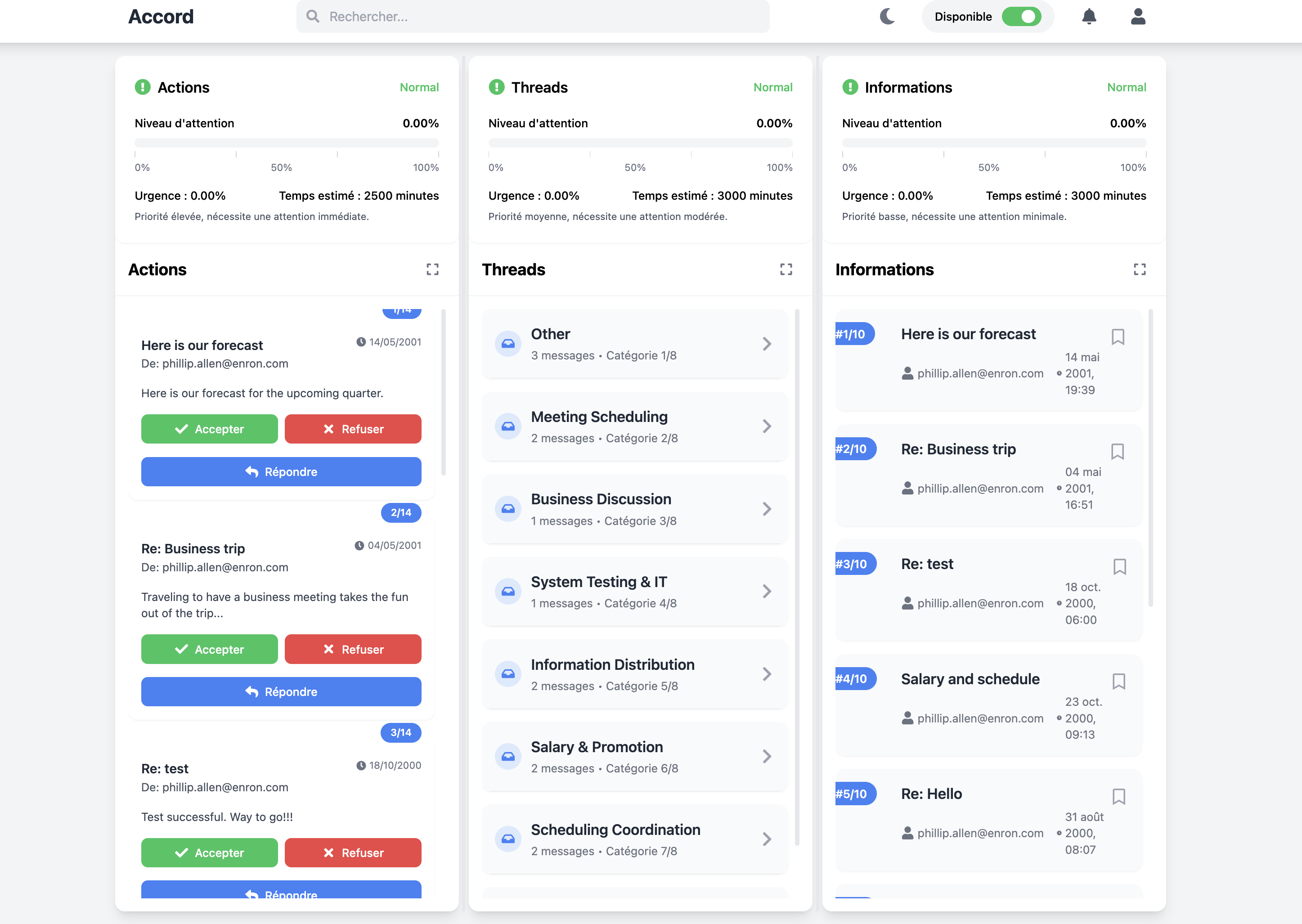Click Threads list scrollbar
Image resolution: width=1302 pixels, height=924 pixels.
tap(797, 578)
